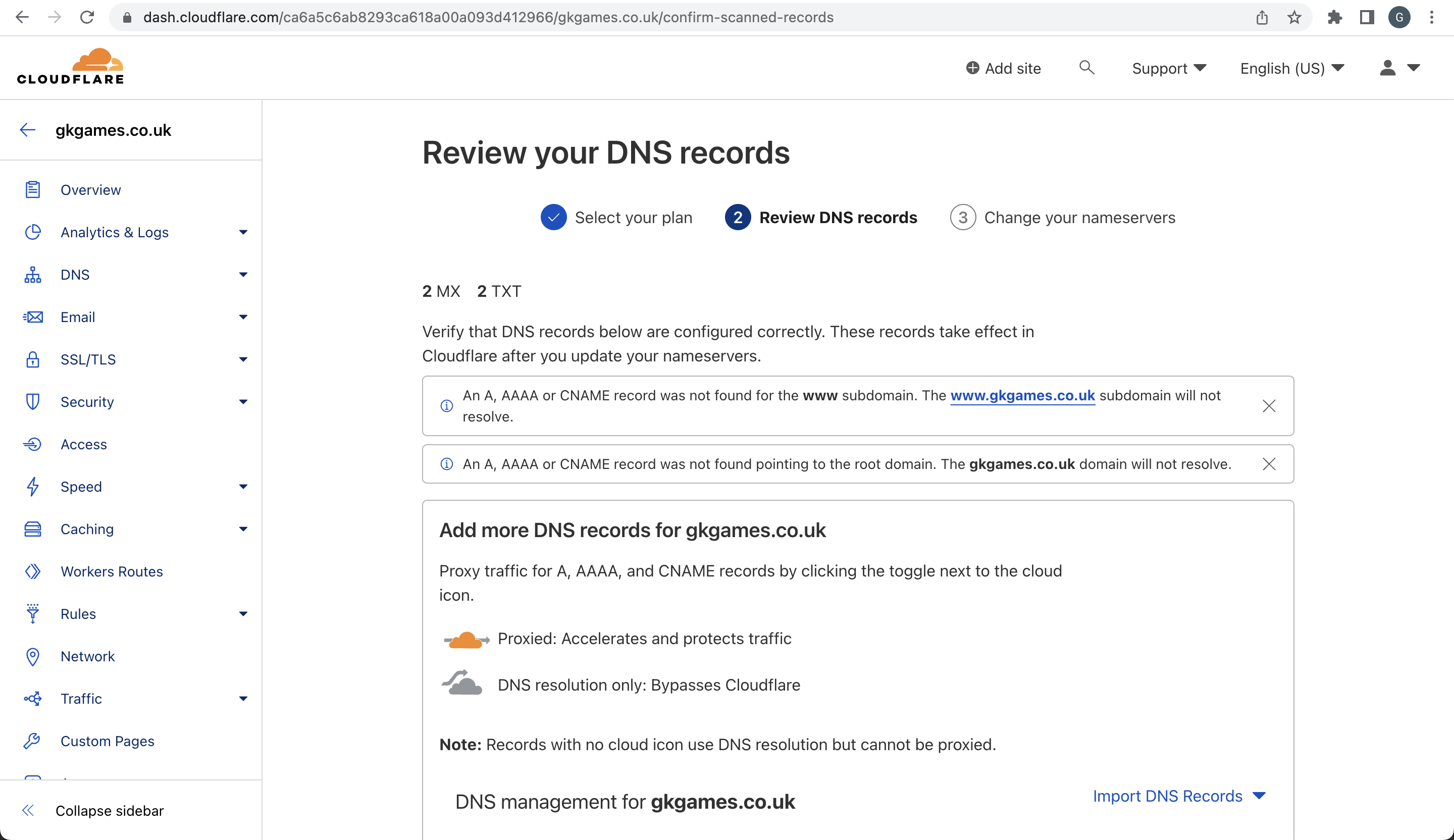
Task: Expand the Security submenu arrow
Action: 243,401
